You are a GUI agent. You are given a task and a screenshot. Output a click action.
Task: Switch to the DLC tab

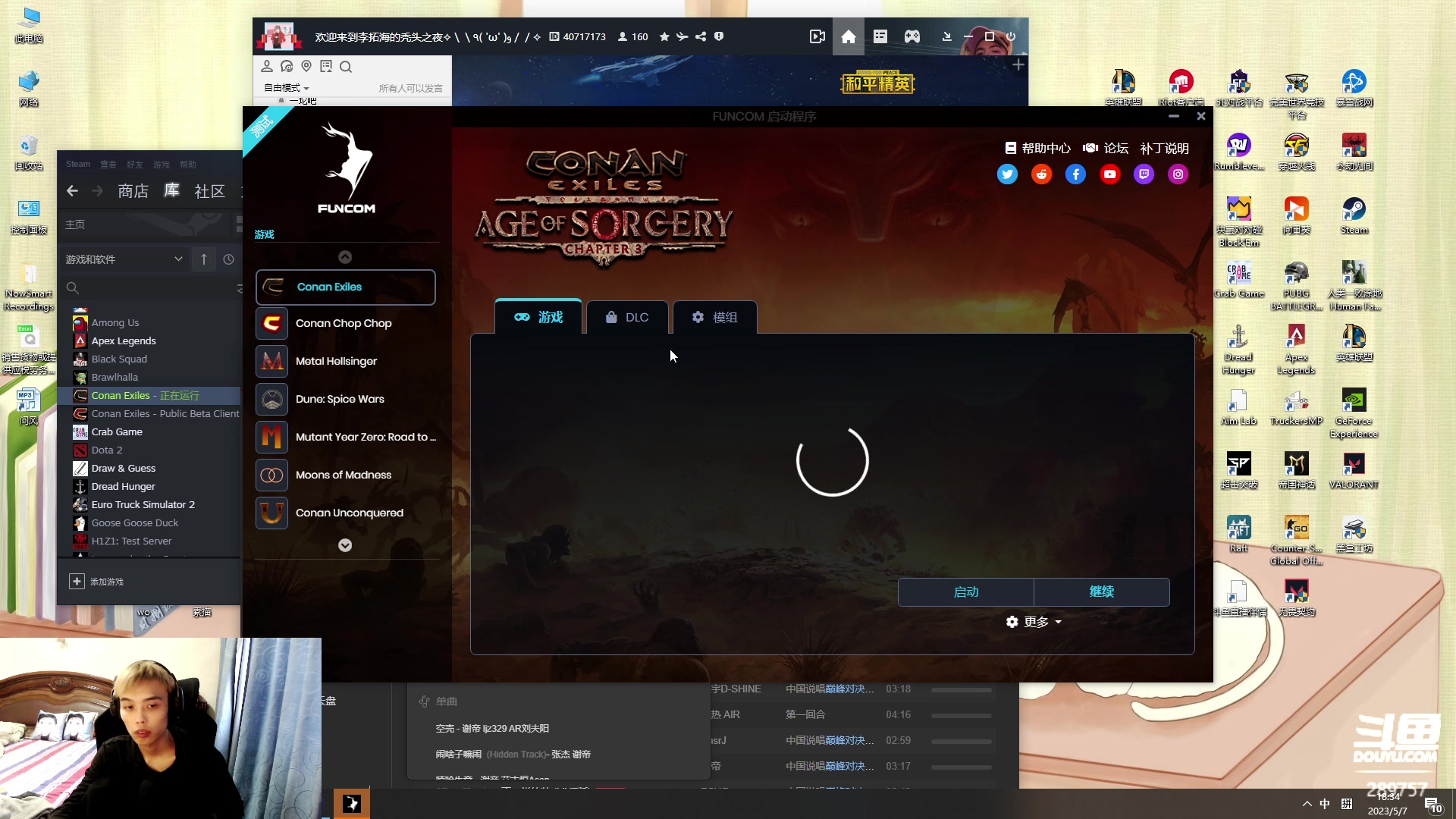coord(627,317)
